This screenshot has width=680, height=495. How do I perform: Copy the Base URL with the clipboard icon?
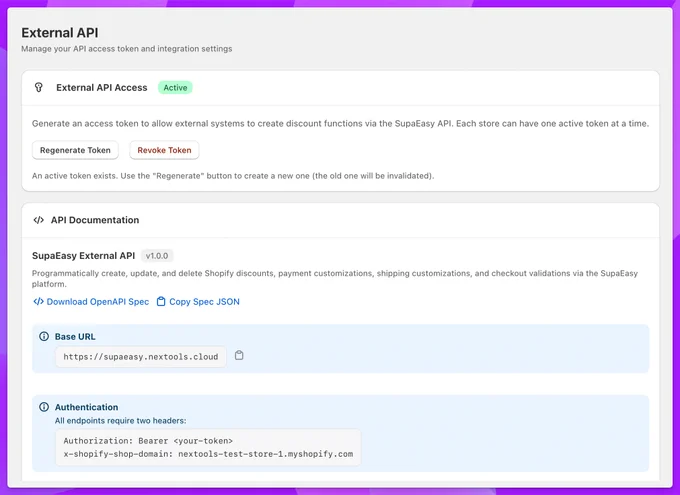tap(239, 355)
